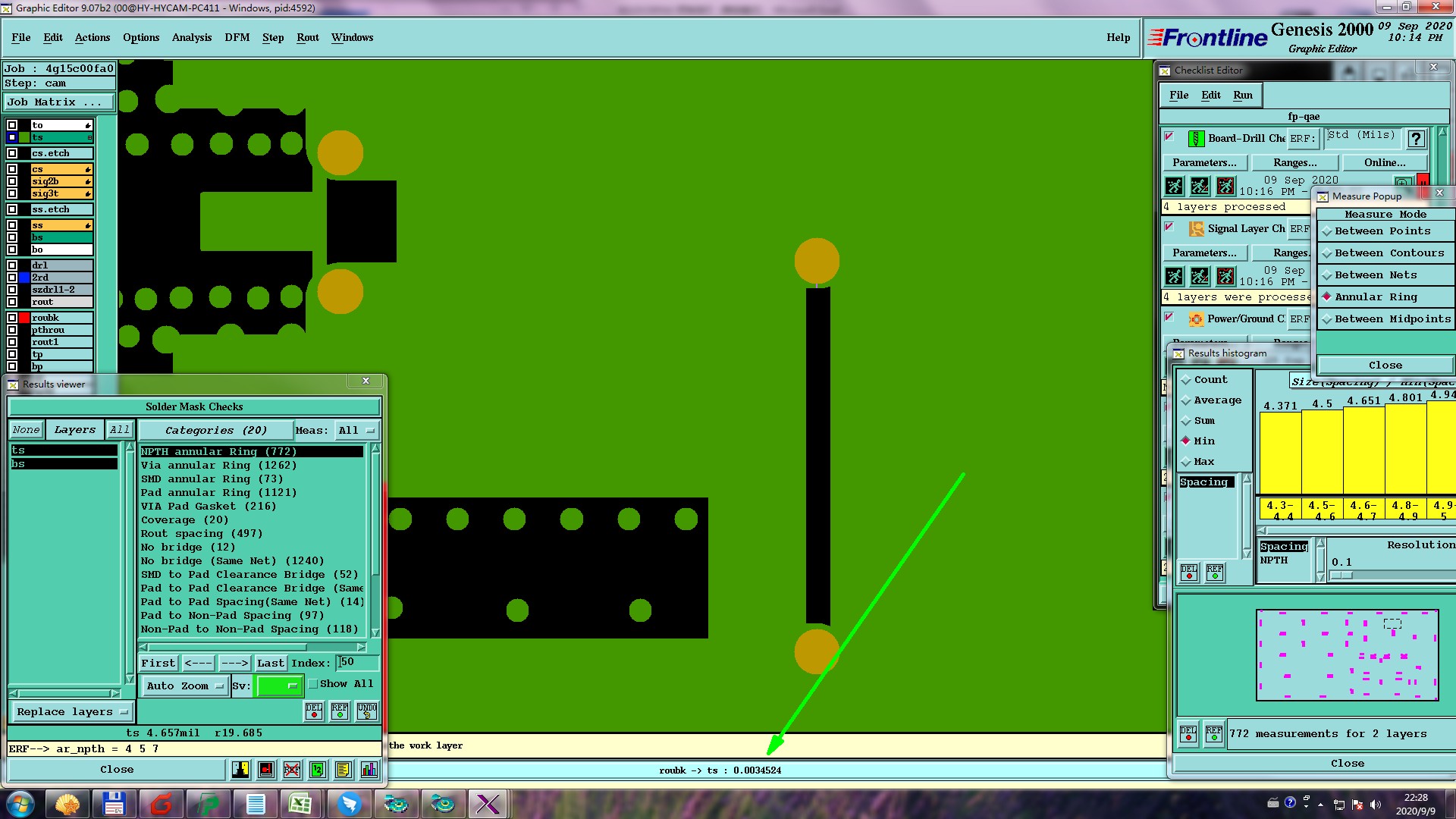Viewport: 1456px width, 819px height.
Task: Click the question mark help icon
Action: point(1416,138)
